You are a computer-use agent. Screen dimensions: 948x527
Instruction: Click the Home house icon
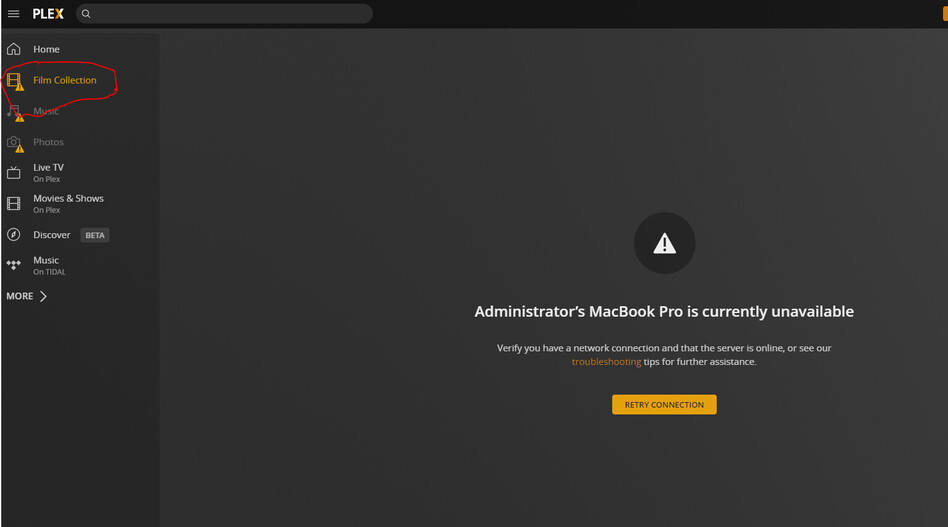pos(14,49)
